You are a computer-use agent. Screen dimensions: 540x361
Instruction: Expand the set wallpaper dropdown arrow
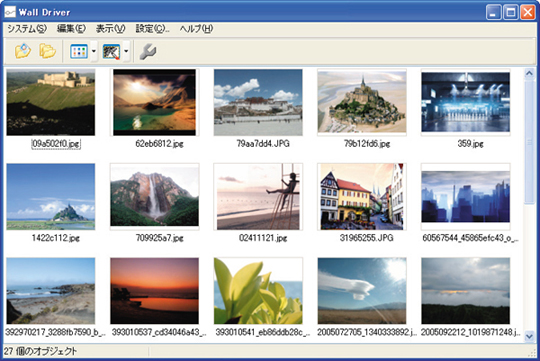(126, 51)
